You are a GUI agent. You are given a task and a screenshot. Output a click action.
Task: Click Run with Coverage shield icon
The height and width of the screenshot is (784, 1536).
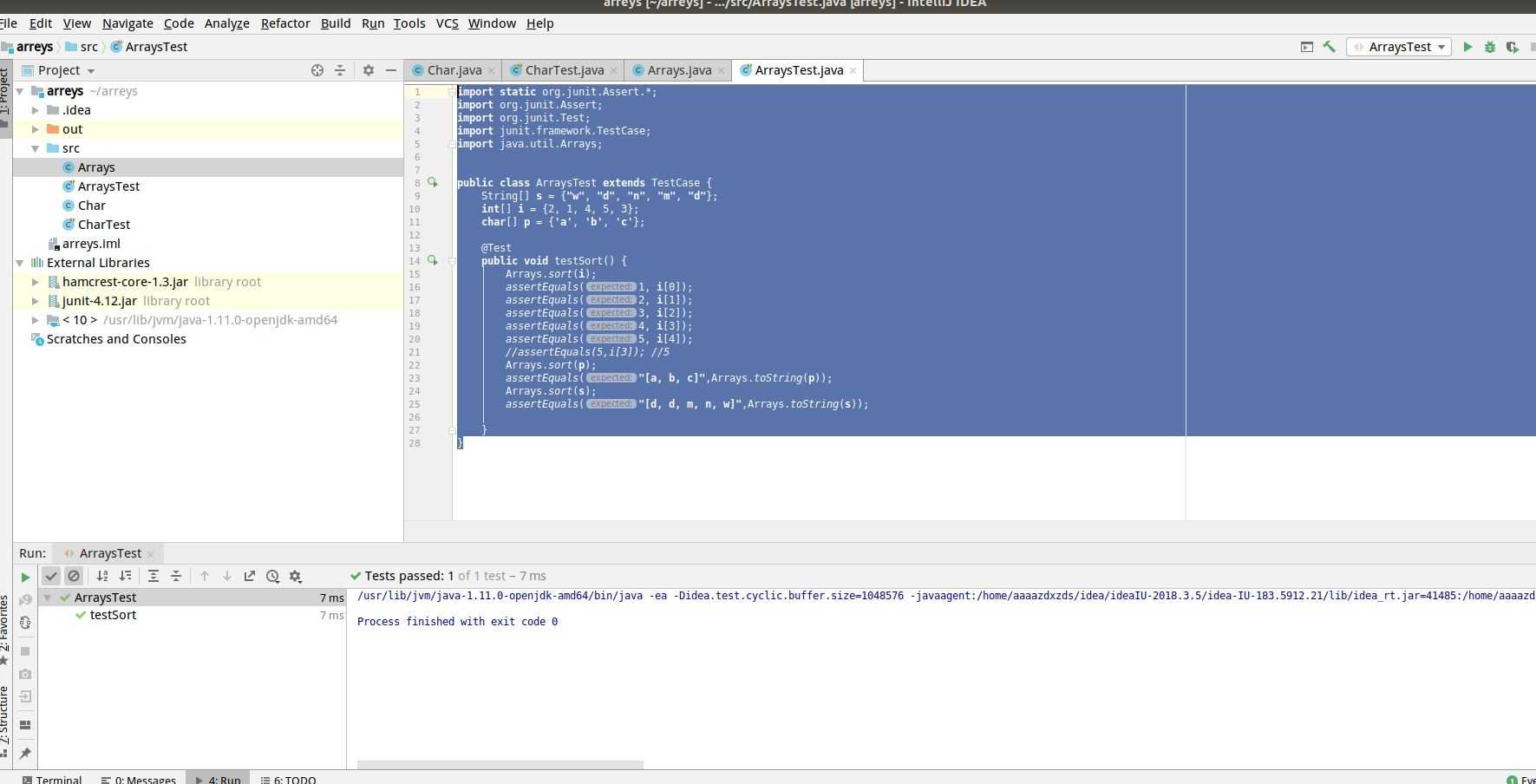point(1513,47)
